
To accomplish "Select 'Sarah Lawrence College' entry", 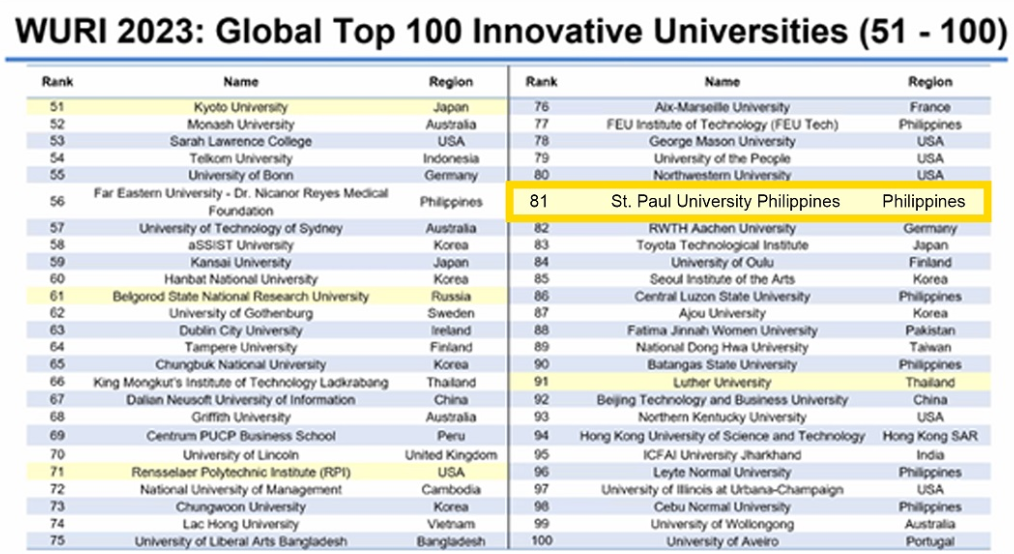I will point(241,141).
